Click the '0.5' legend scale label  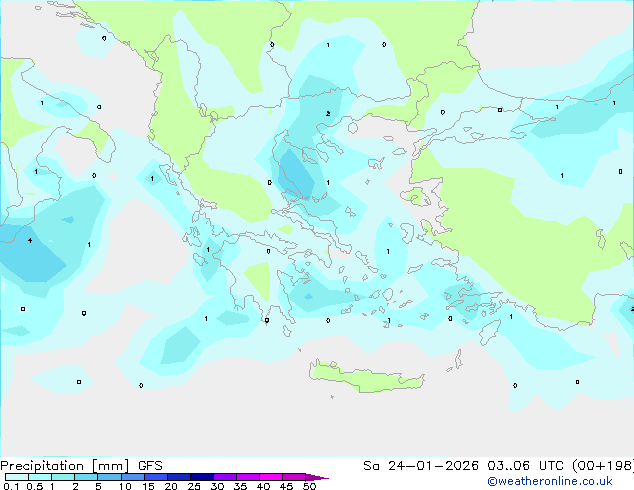35,486
